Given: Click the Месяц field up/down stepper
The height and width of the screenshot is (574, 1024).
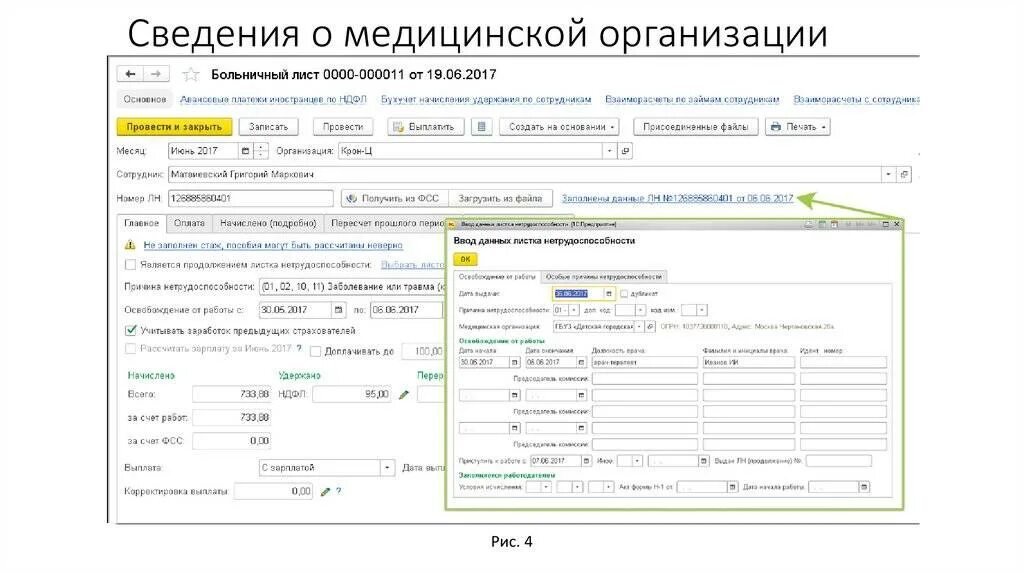Looking at the screenshot, I should coord(261,151).
